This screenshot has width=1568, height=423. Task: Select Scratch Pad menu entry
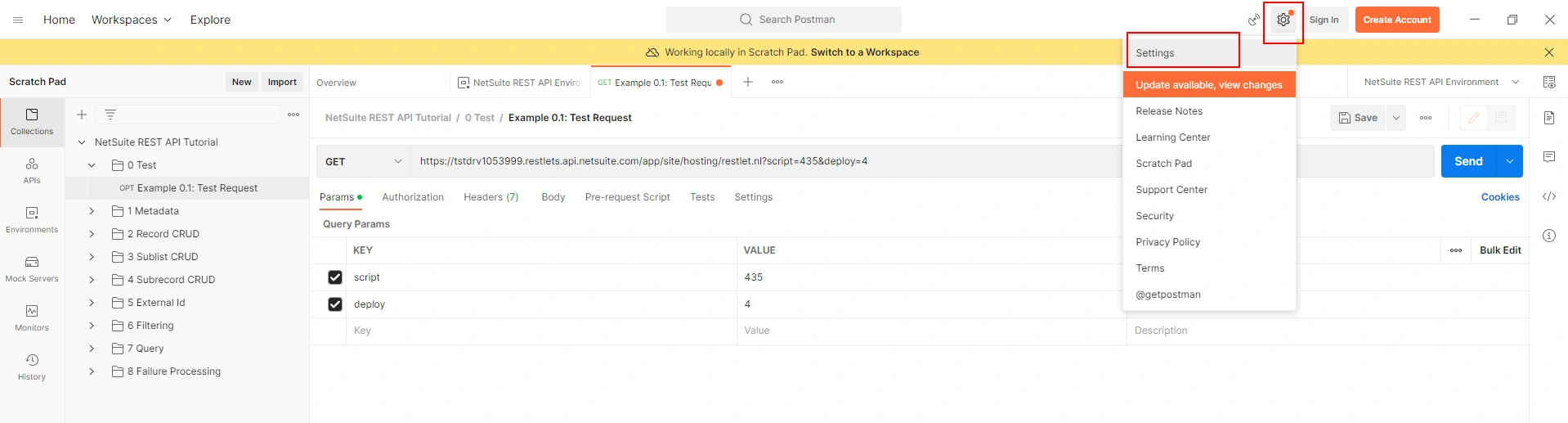pos(1209,164)
